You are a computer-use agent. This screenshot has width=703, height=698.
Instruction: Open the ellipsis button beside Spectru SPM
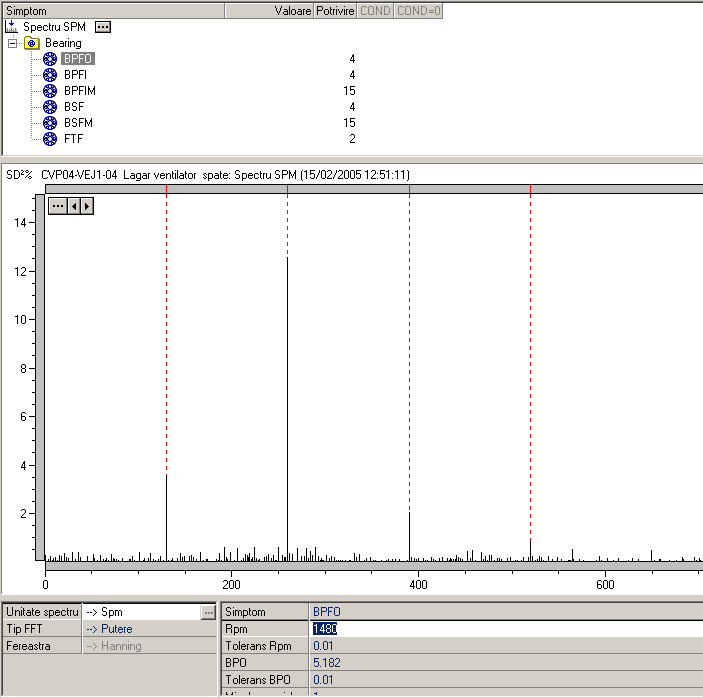click(103, 27)
